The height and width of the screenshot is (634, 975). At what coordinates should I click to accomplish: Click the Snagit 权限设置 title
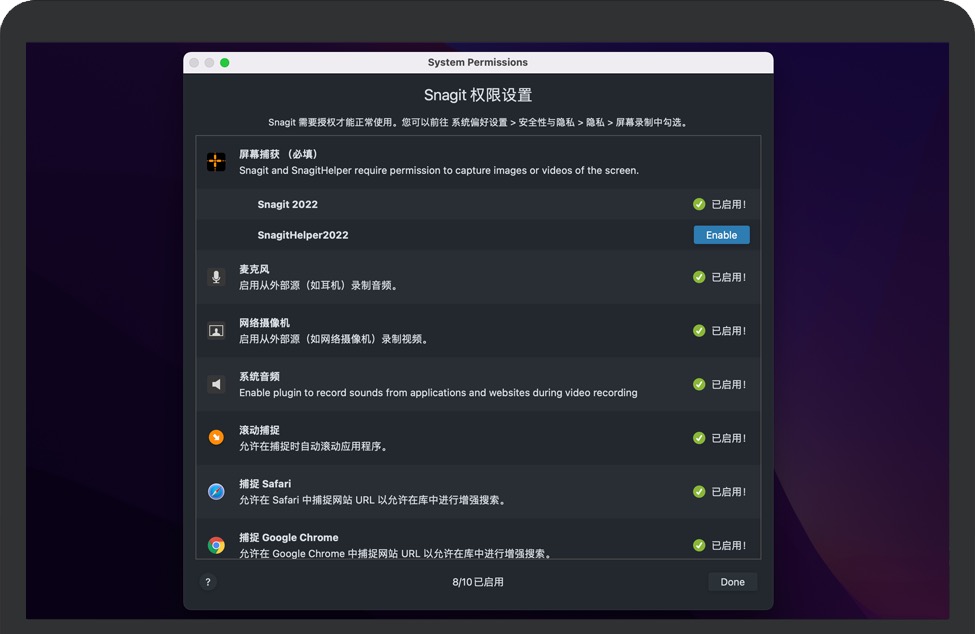pos(478,95)
